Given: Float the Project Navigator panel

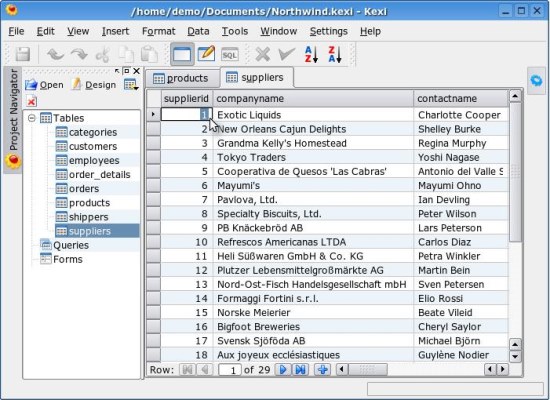Looking at the screenshot, I should (127, 71).
